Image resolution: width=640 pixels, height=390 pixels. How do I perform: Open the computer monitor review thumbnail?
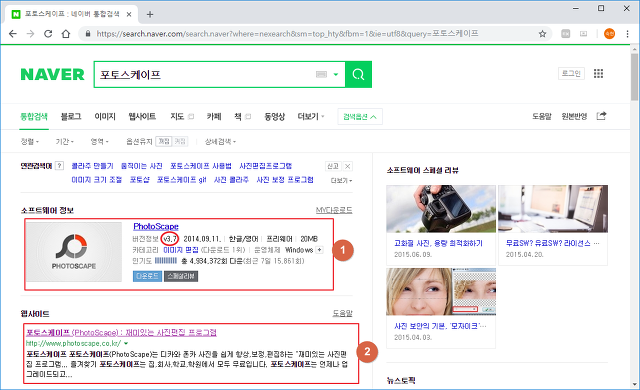point(553,209)
